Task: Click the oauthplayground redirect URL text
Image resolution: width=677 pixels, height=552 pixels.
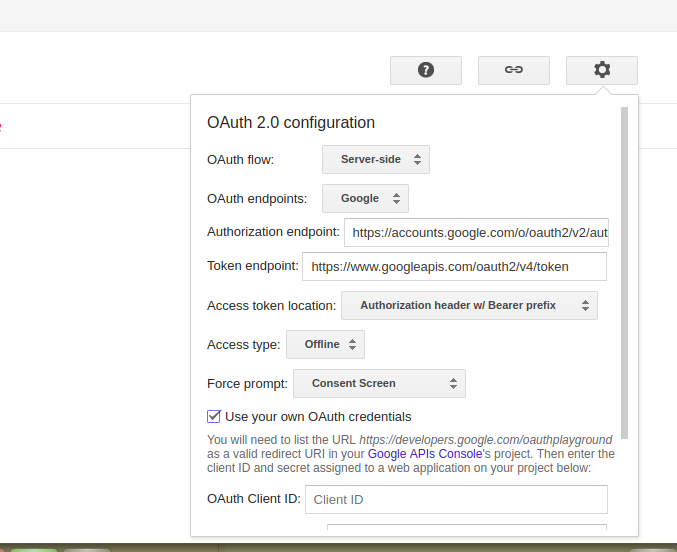Action: click(x=486, y=440)
